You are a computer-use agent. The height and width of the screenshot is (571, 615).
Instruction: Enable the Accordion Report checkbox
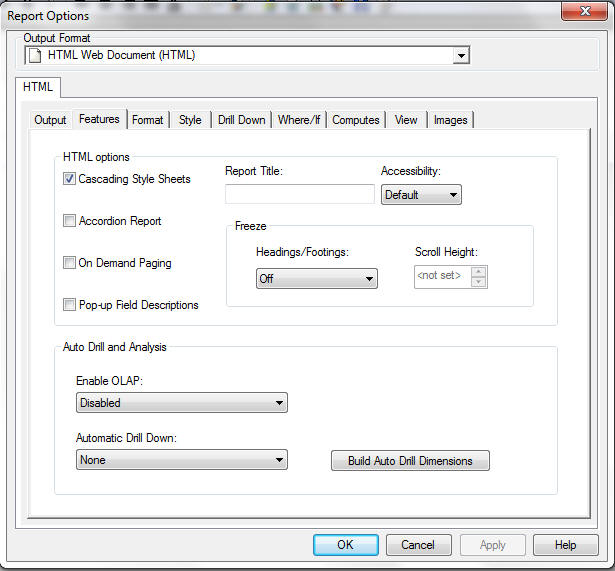pos(70,221)
